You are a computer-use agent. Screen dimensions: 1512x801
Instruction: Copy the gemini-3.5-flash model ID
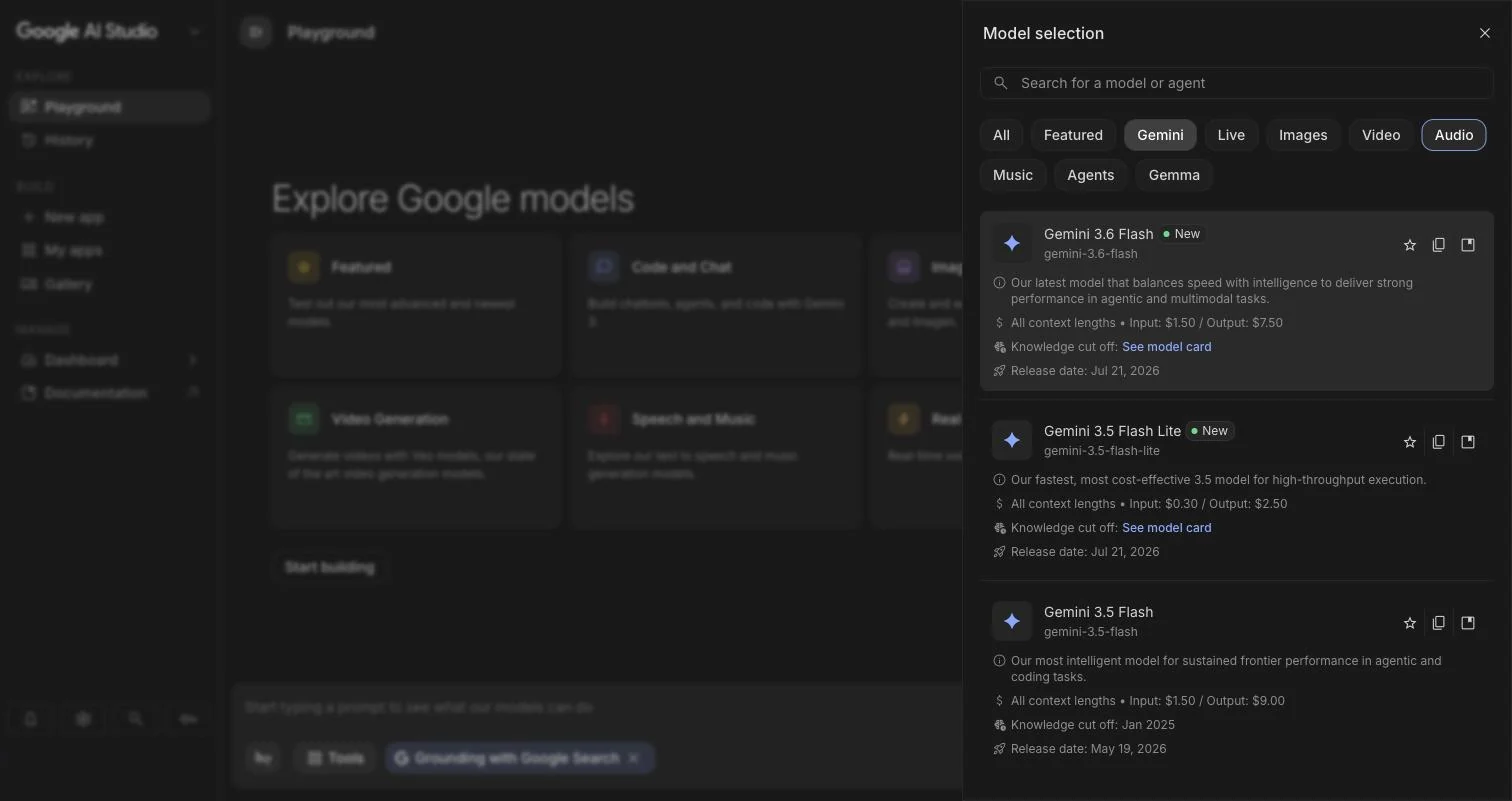point(1439,623)
